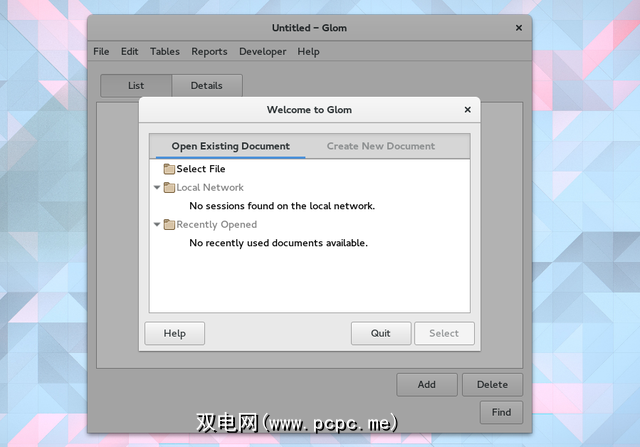Choose the Select File row label

[201, 169]
